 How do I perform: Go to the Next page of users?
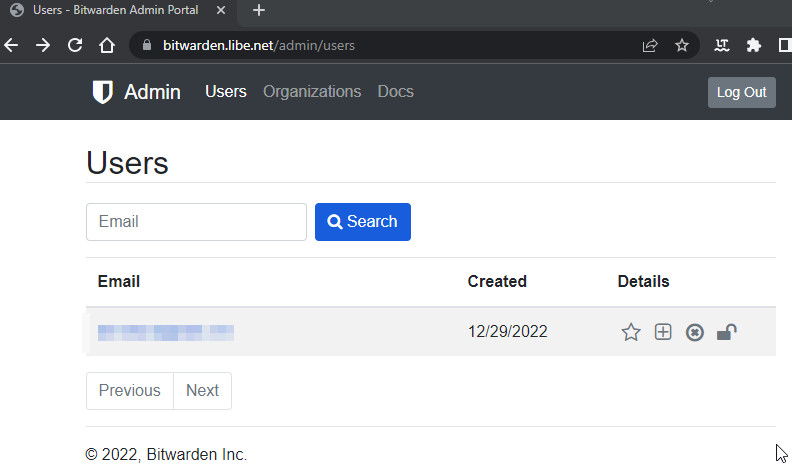(202, 391)
